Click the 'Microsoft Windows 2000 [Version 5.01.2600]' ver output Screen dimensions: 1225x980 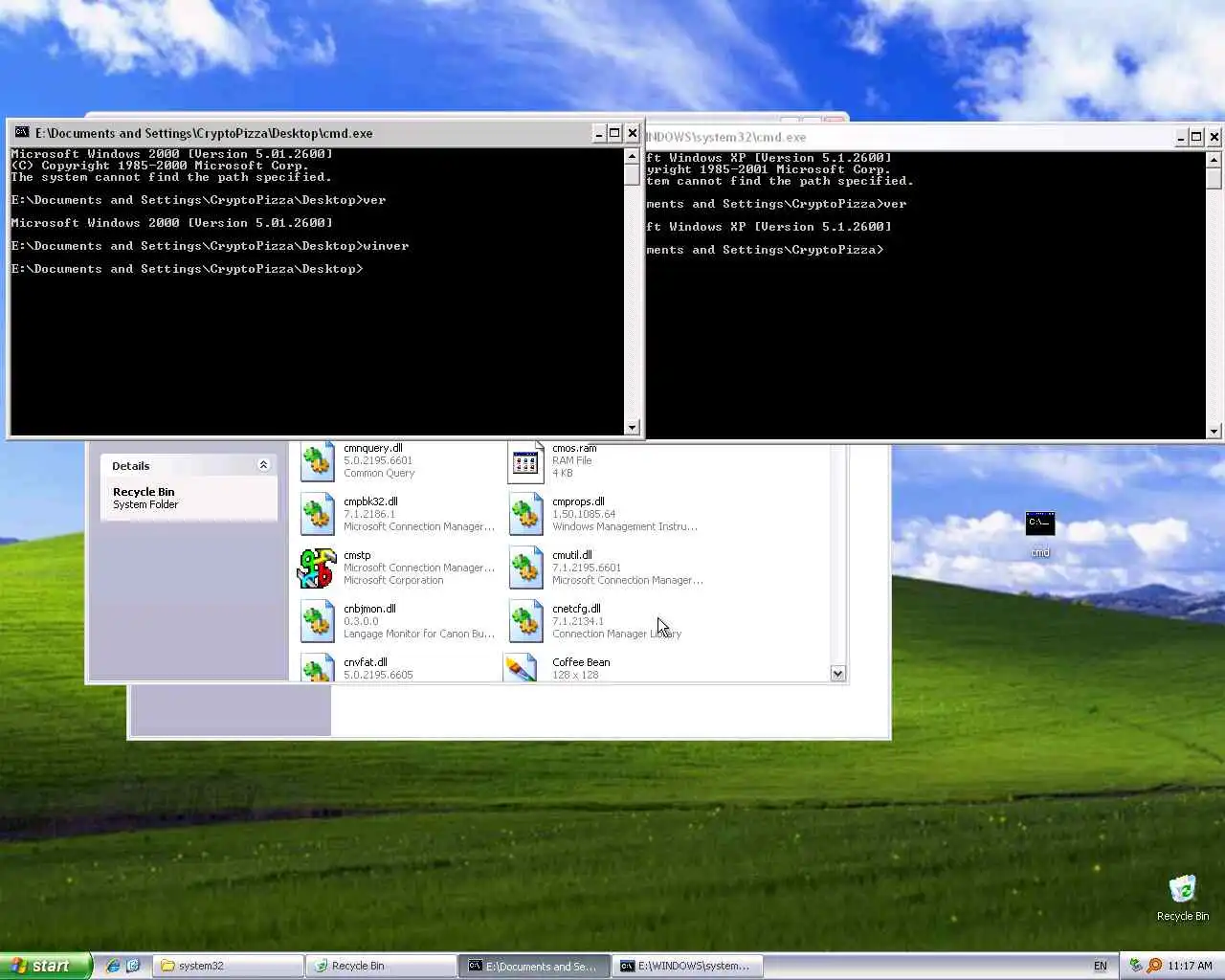172,223
